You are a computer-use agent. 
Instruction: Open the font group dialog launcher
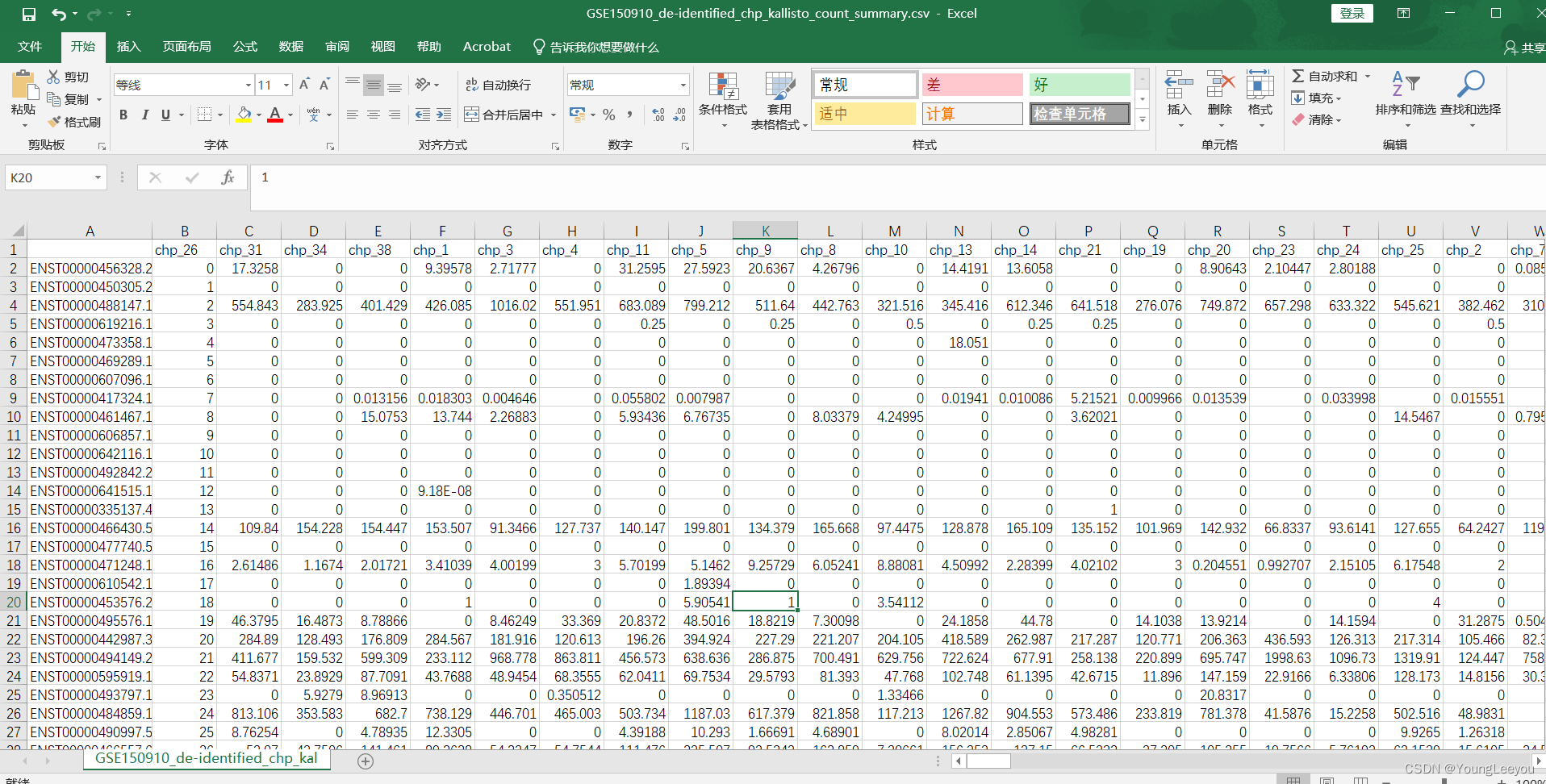pos(330,146)
